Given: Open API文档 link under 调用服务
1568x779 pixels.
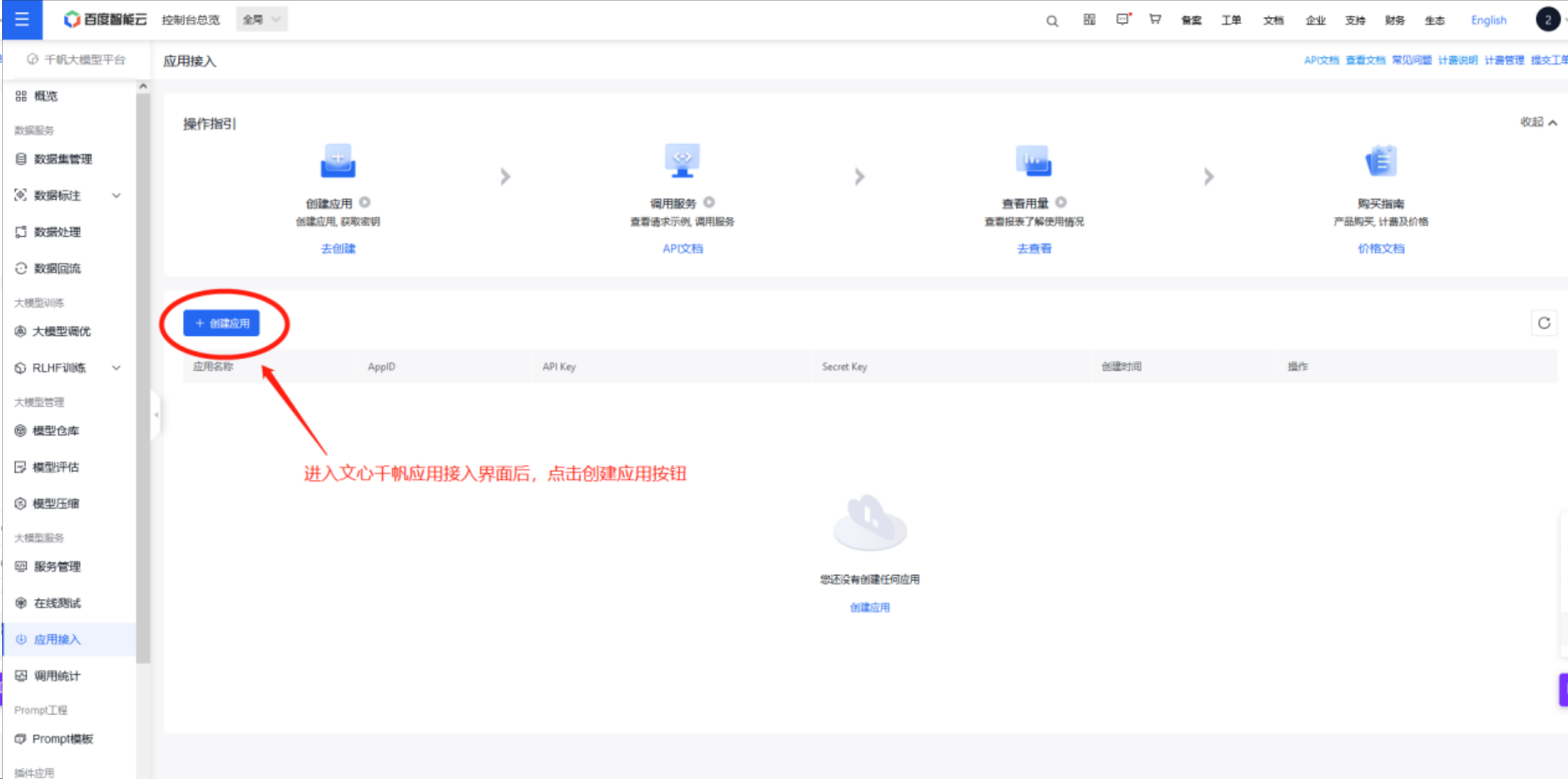Looking at the screenshot, I should 682,248.
